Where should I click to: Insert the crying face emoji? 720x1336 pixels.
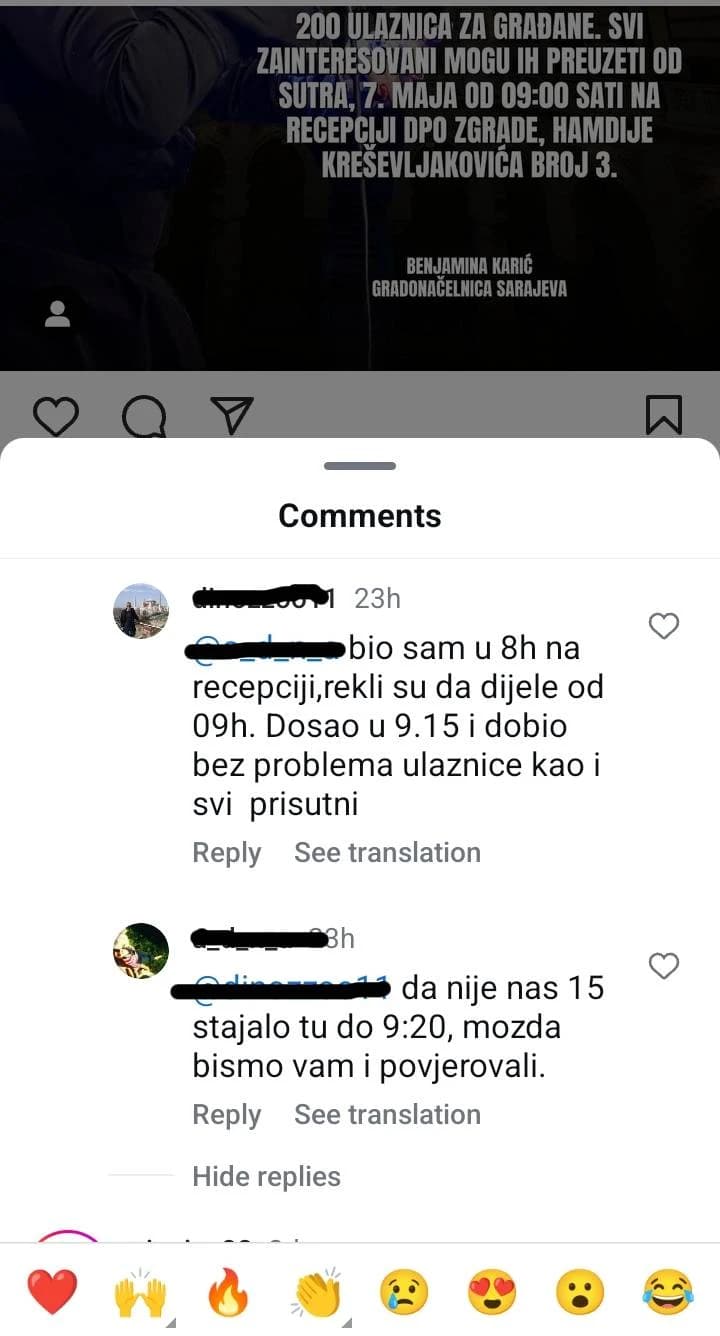(x=404, y=1292)
